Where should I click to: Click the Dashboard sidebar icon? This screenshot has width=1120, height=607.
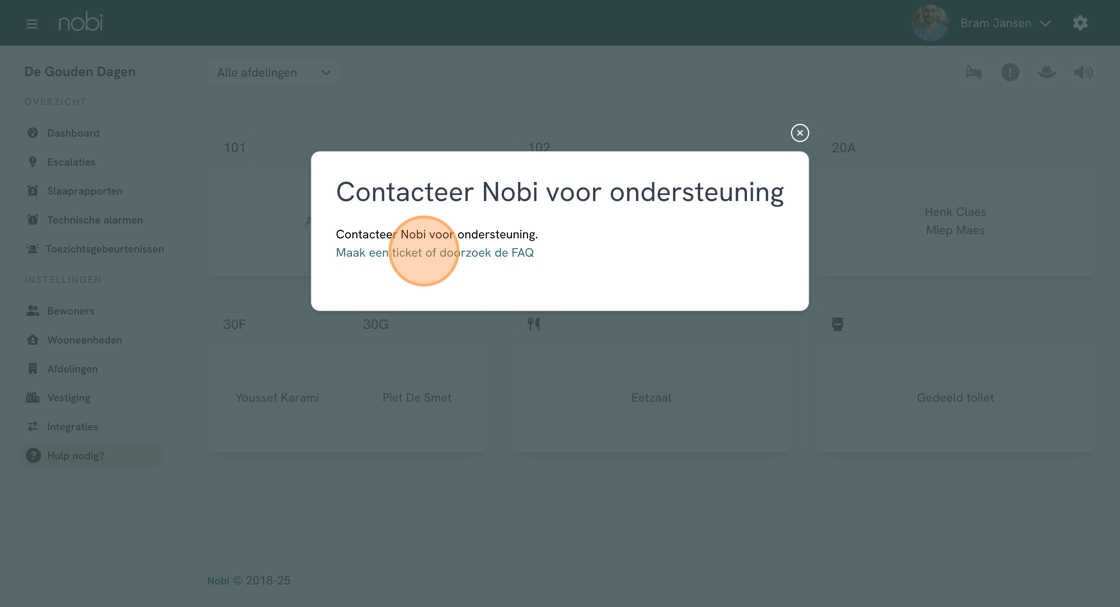coord(33,133)
